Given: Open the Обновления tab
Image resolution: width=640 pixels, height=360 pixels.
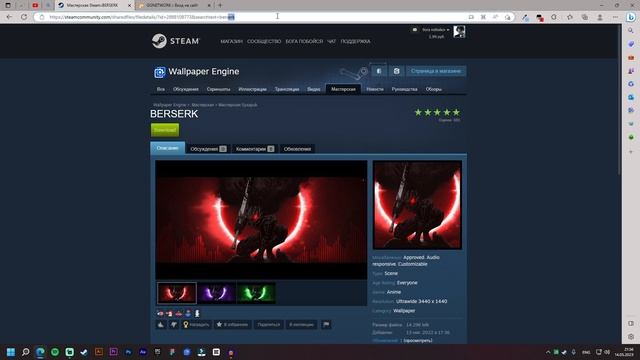Looking at the screenshot, I should pyautogui.click(x=297, y=149).
